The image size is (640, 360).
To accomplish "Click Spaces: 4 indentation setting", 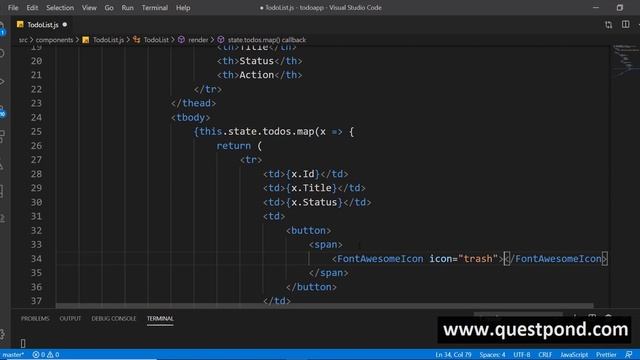I will [492, 355].
